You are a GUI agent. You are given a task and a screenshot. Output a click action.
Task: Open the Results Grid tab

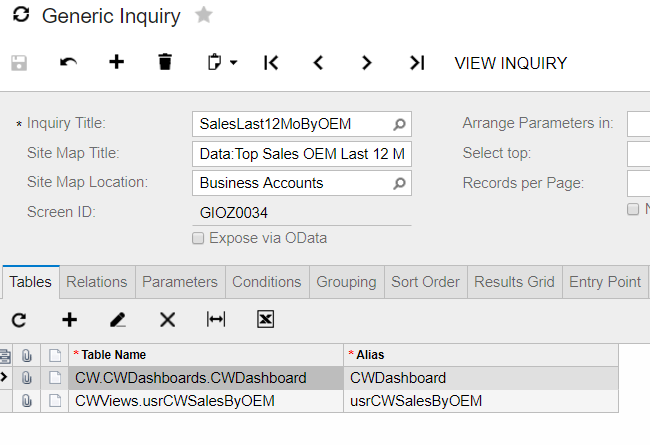pos(514,282)
